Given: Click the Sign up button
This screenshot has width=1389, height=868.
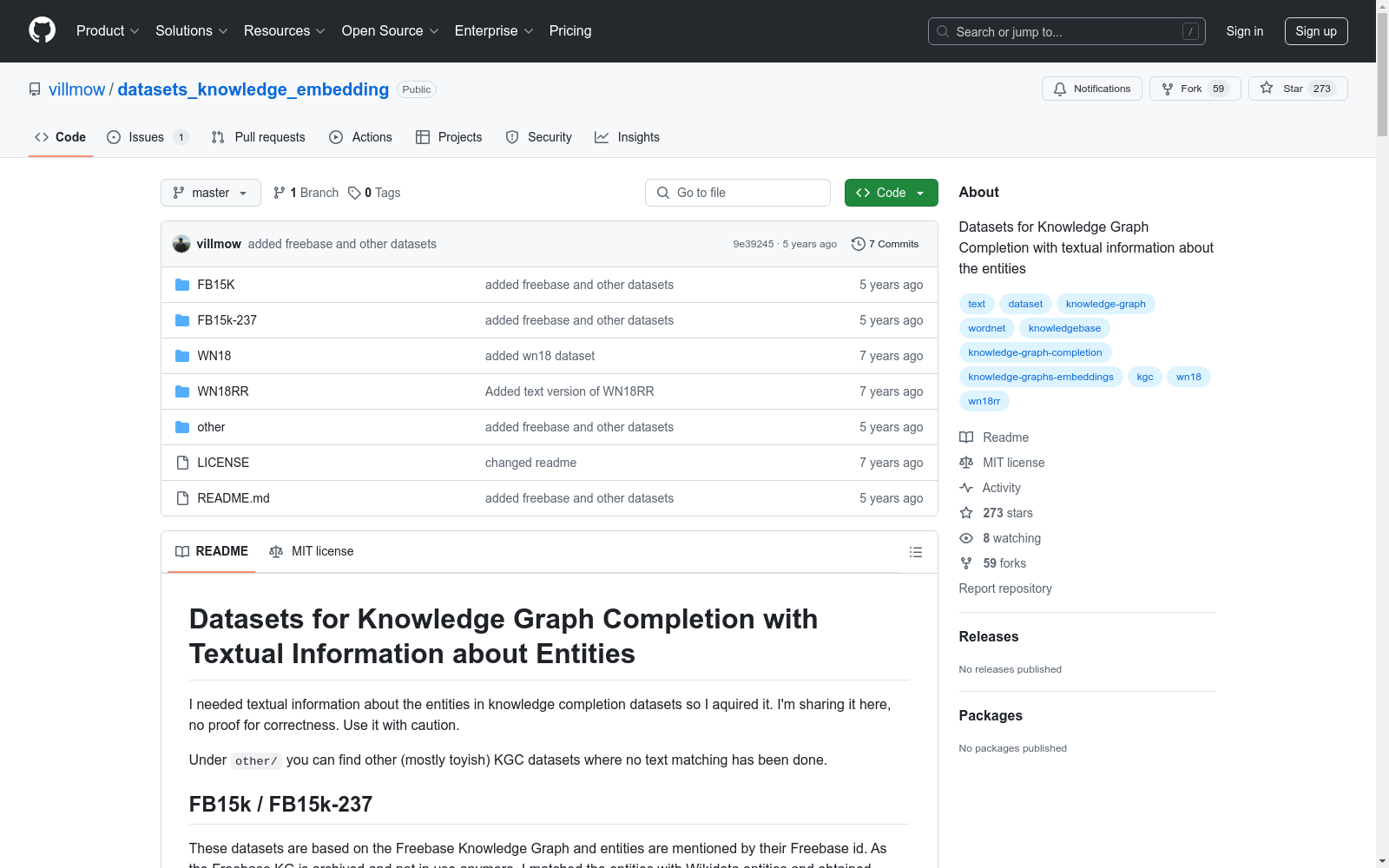Looking at the screenshot, I should (1316, 31).
